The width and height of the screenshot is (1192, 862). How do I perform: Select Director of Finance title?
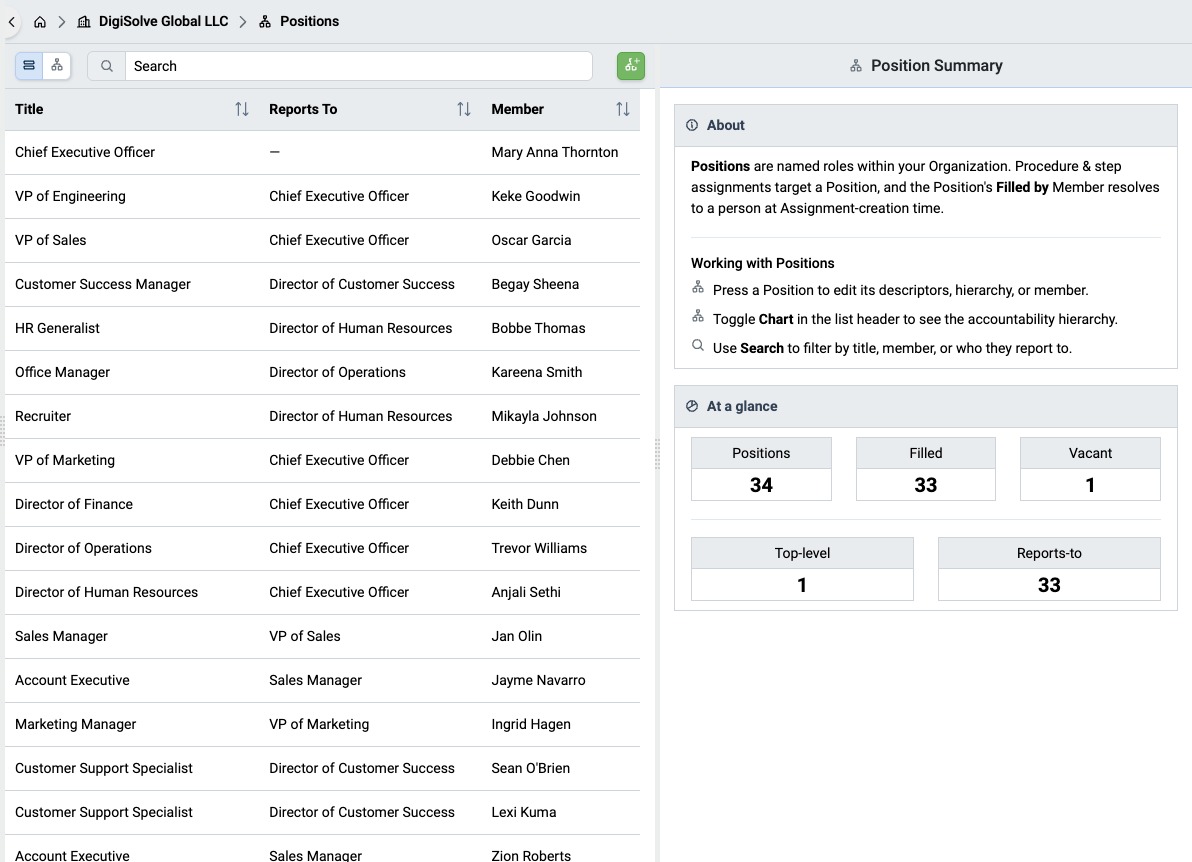(x=74, y=505)
